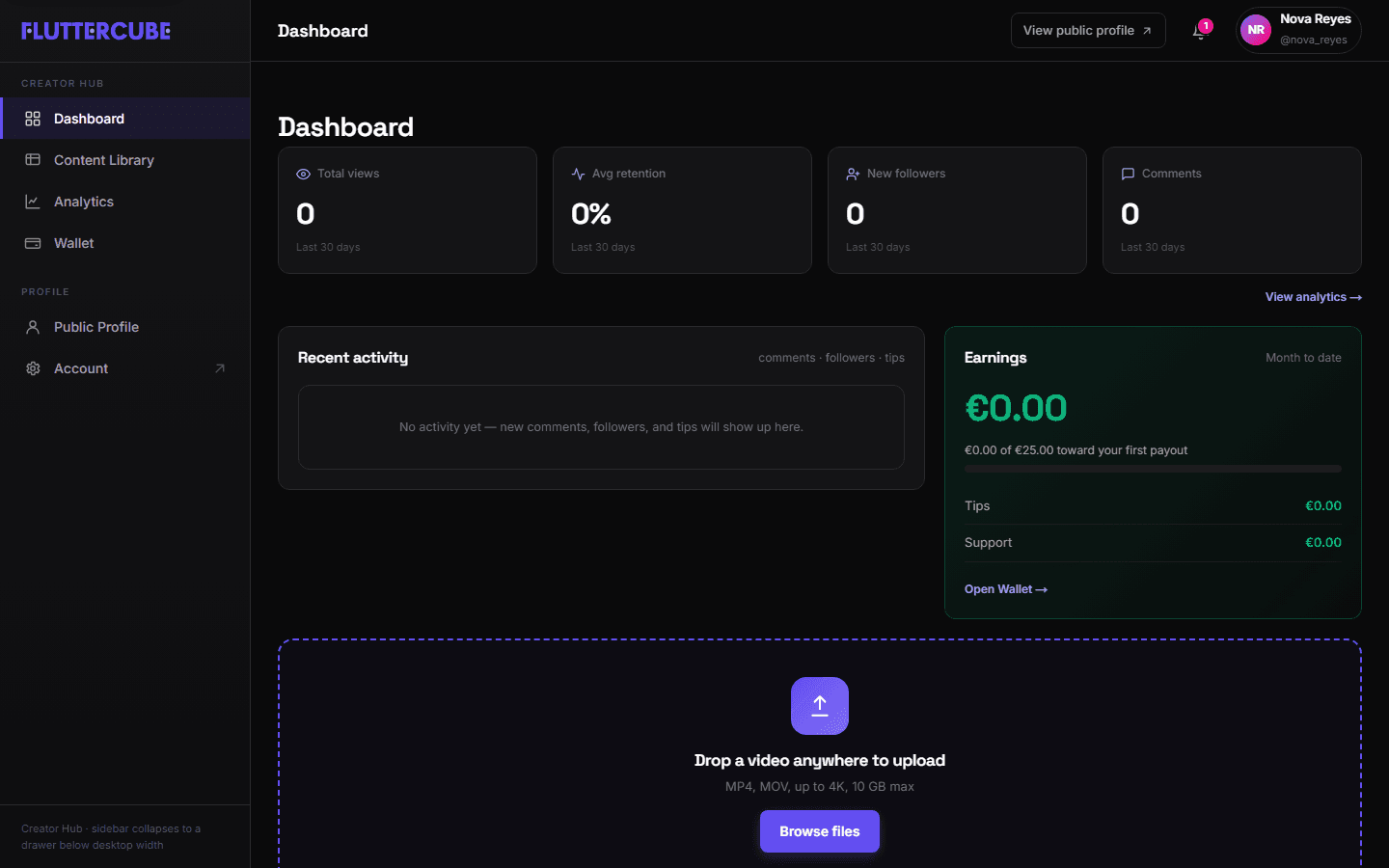This screenshot has width=1389, height=868.
Task: Click the "Recent activity" heading
Action: (353, 358)
